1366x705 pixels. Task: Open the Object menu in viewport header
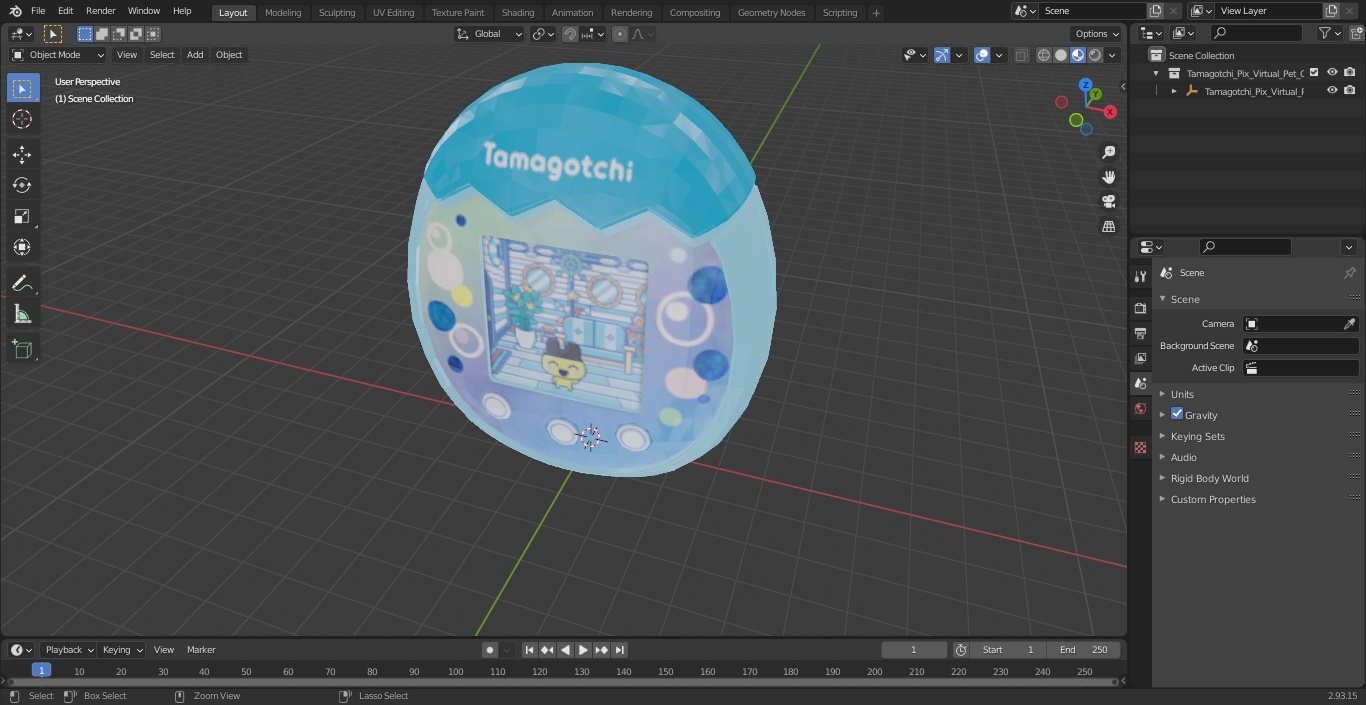coord(229,55)
